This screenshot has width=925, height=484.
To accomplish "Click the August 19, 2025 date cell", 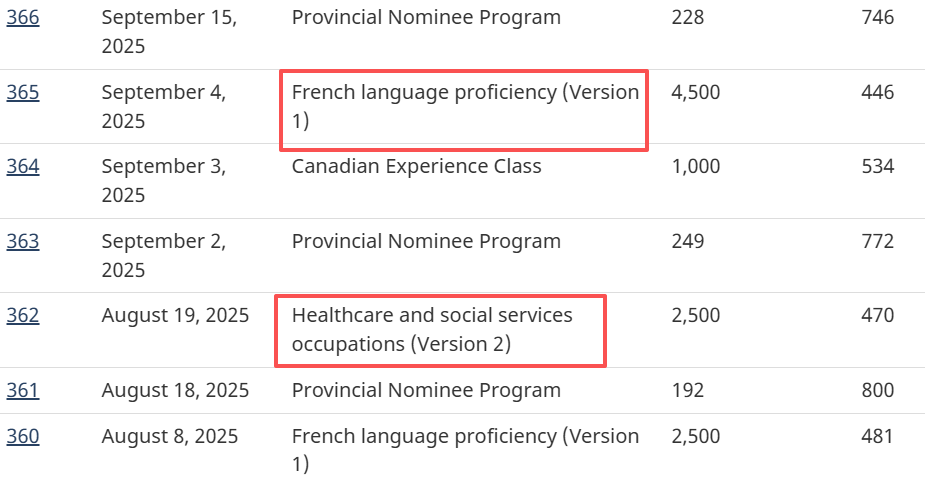I will pos(175,316).
